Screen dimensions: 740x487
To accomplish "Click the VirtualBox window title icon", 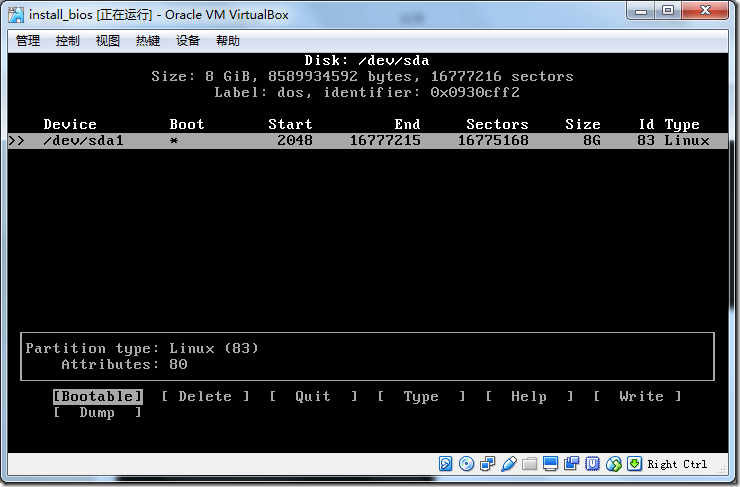I will [x=17, y=15].
